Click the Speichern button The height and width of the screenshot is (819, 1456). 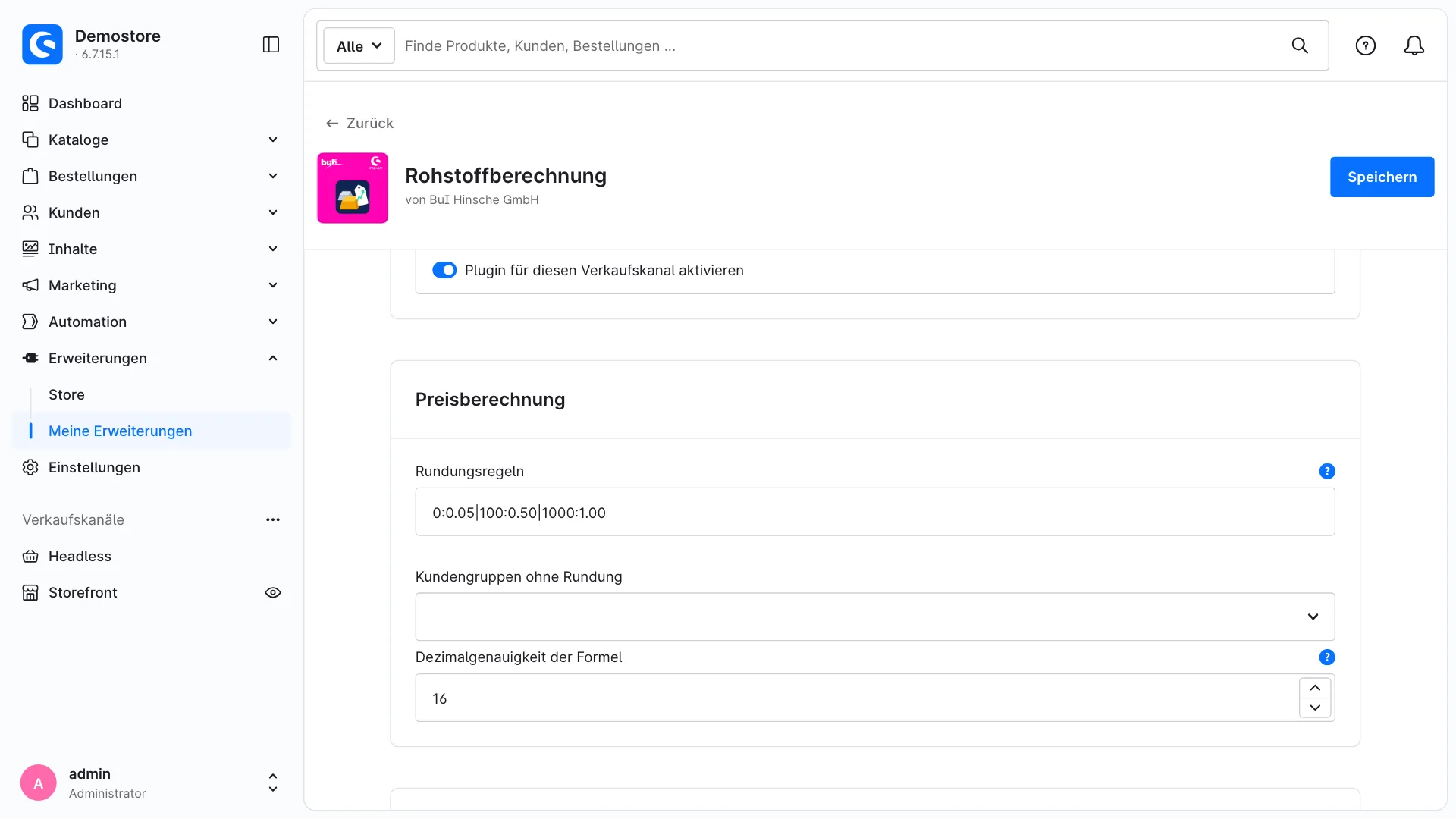1382,177
